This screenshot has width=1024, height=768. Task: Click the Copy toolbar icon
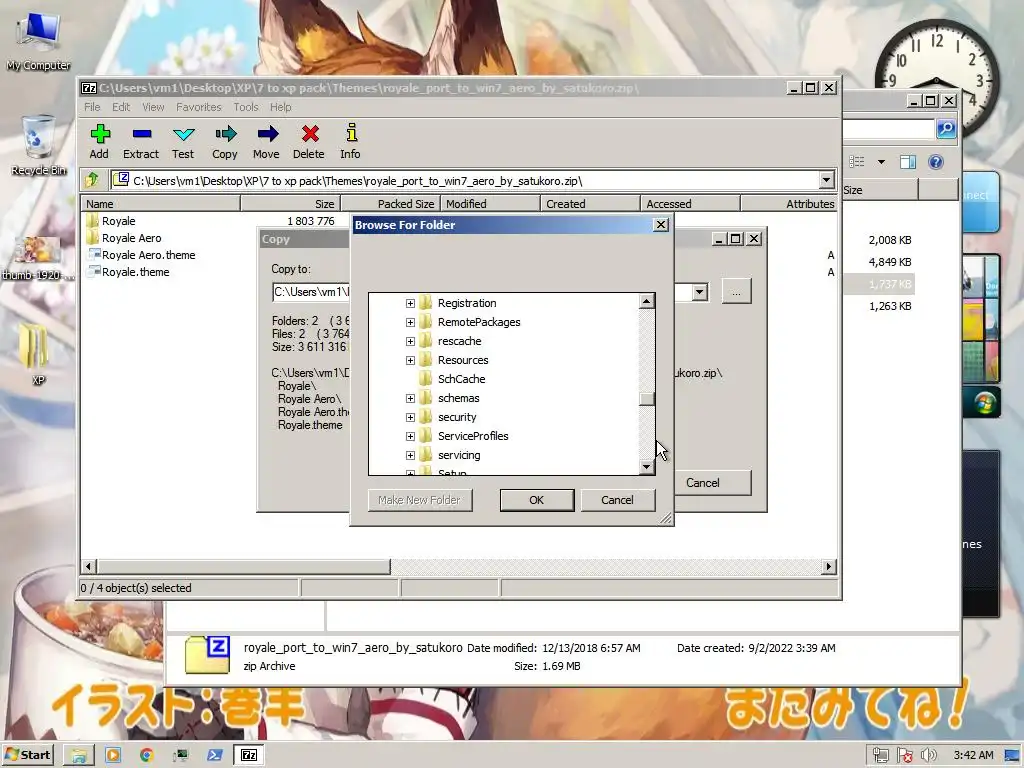pyautogui.click(x=225, y=141)
